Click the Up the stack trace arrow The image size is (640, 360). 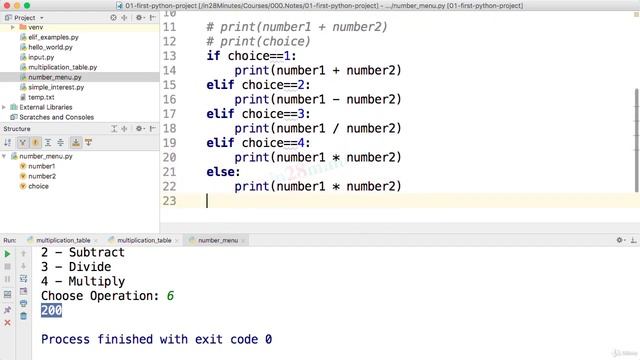23,254
